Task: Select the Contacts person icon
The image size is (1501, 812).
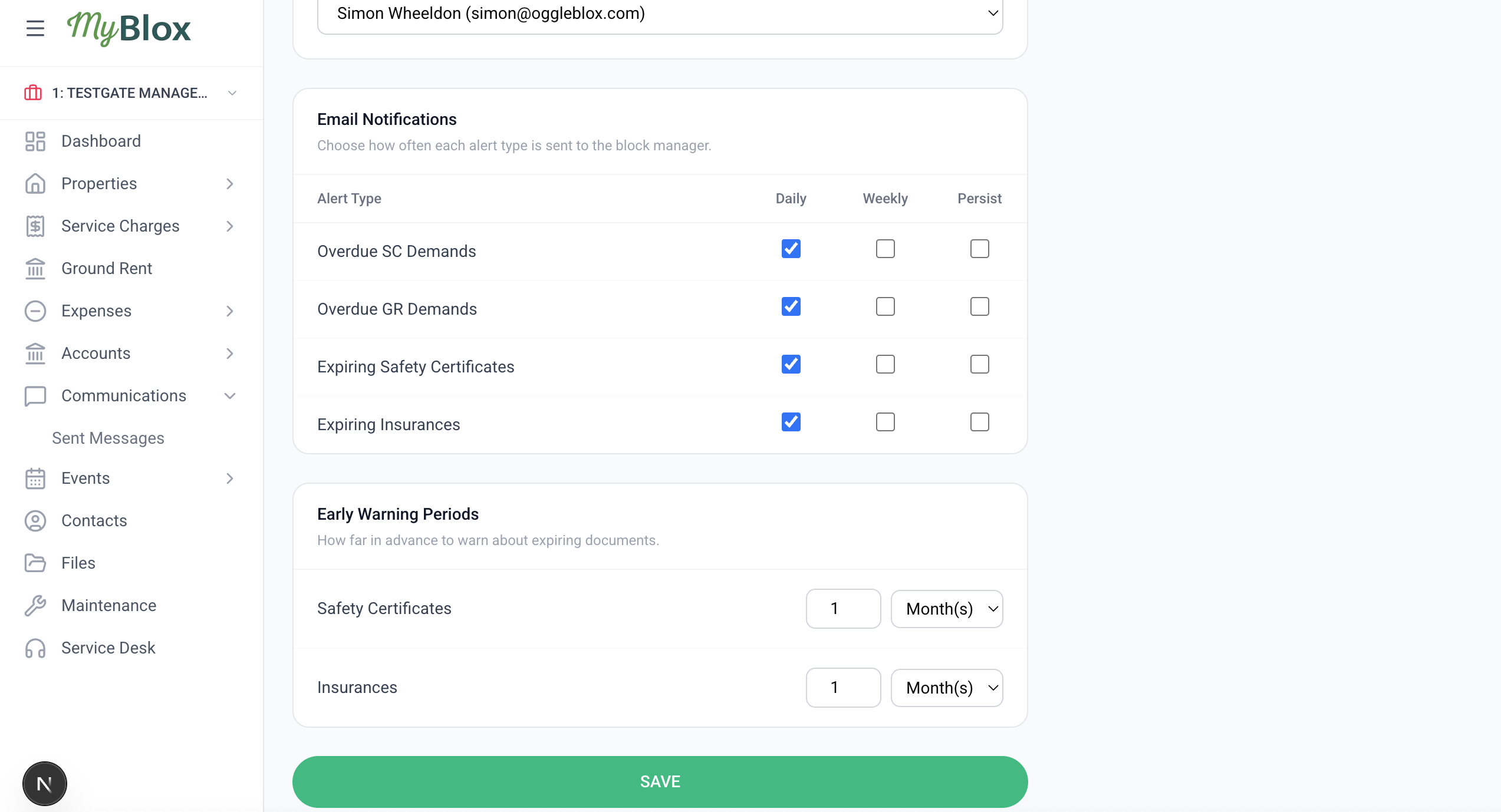Action: point(35,520)
